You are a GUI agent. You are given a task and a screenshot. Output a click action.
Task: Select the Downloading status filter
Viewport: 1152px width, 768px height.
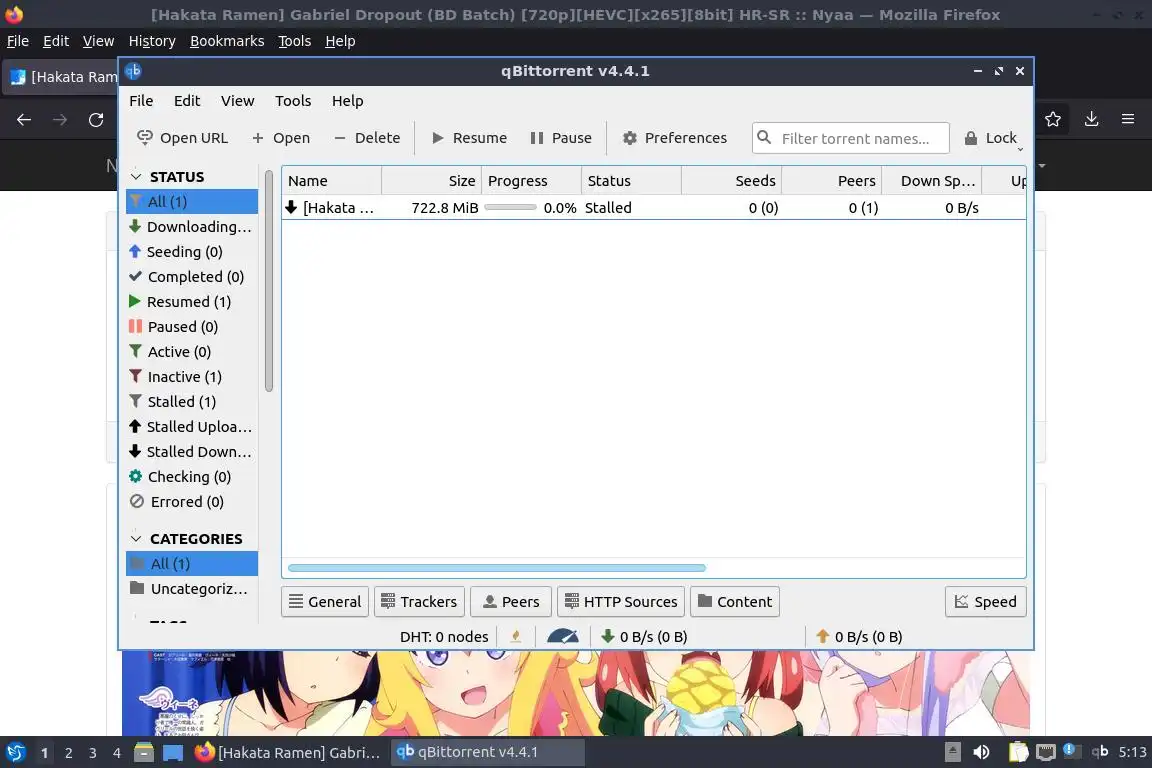[192, 226]
